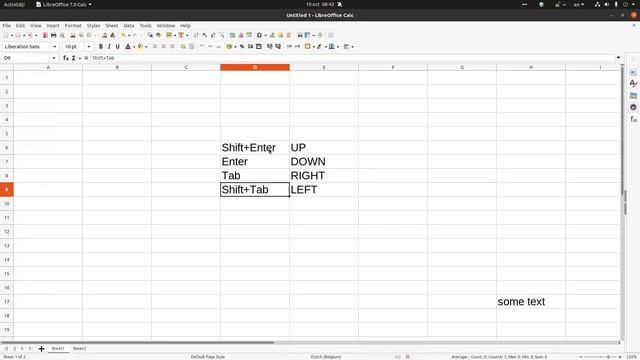Format cell as currency
Viewport: 640px width, 360px height.
point(229,47)
